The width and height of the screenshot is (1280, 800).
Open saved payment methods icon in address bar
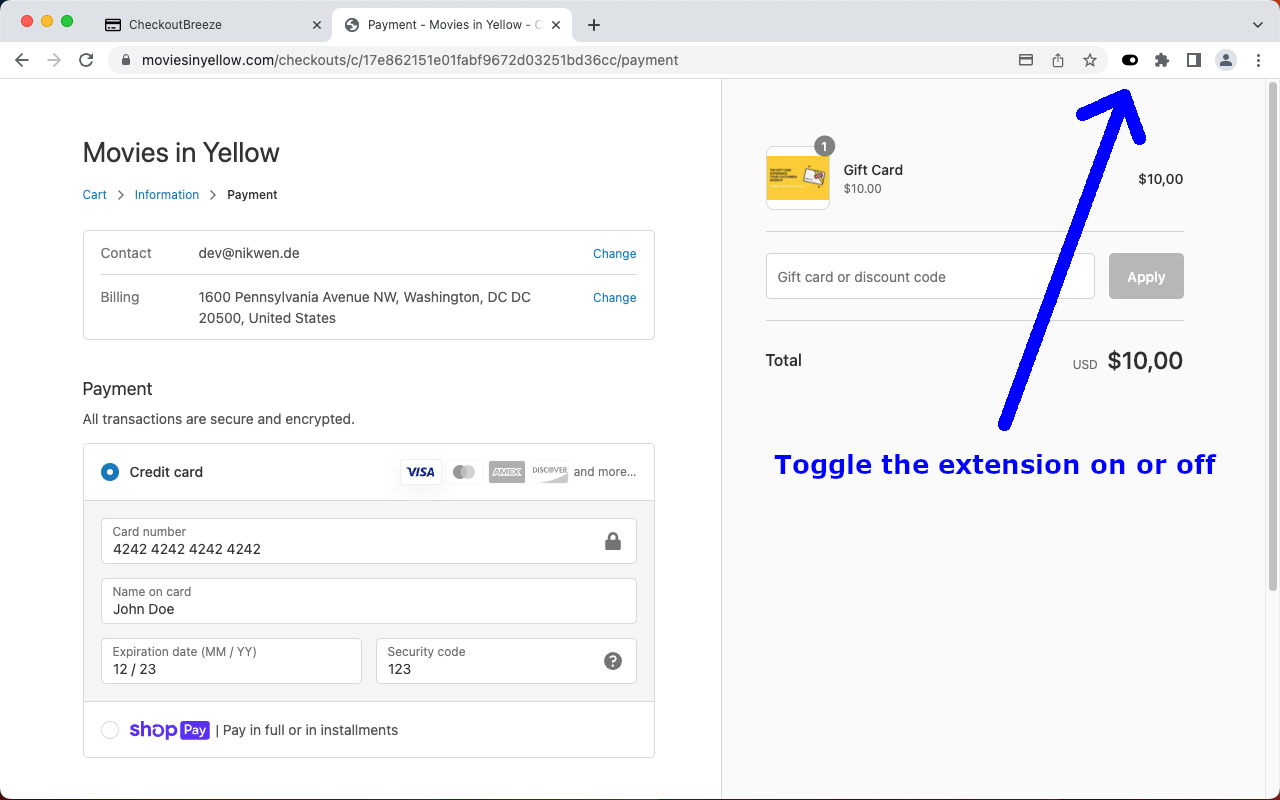click(1026, 60)
